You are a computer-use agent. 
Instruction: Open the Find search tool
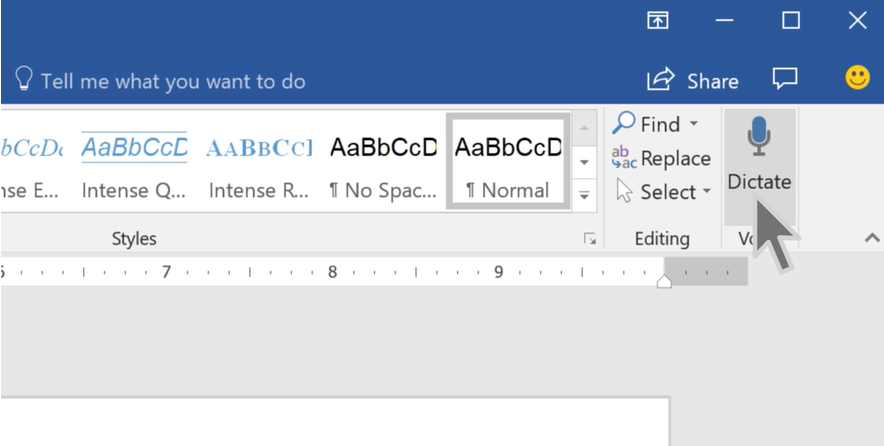(649, 124)
